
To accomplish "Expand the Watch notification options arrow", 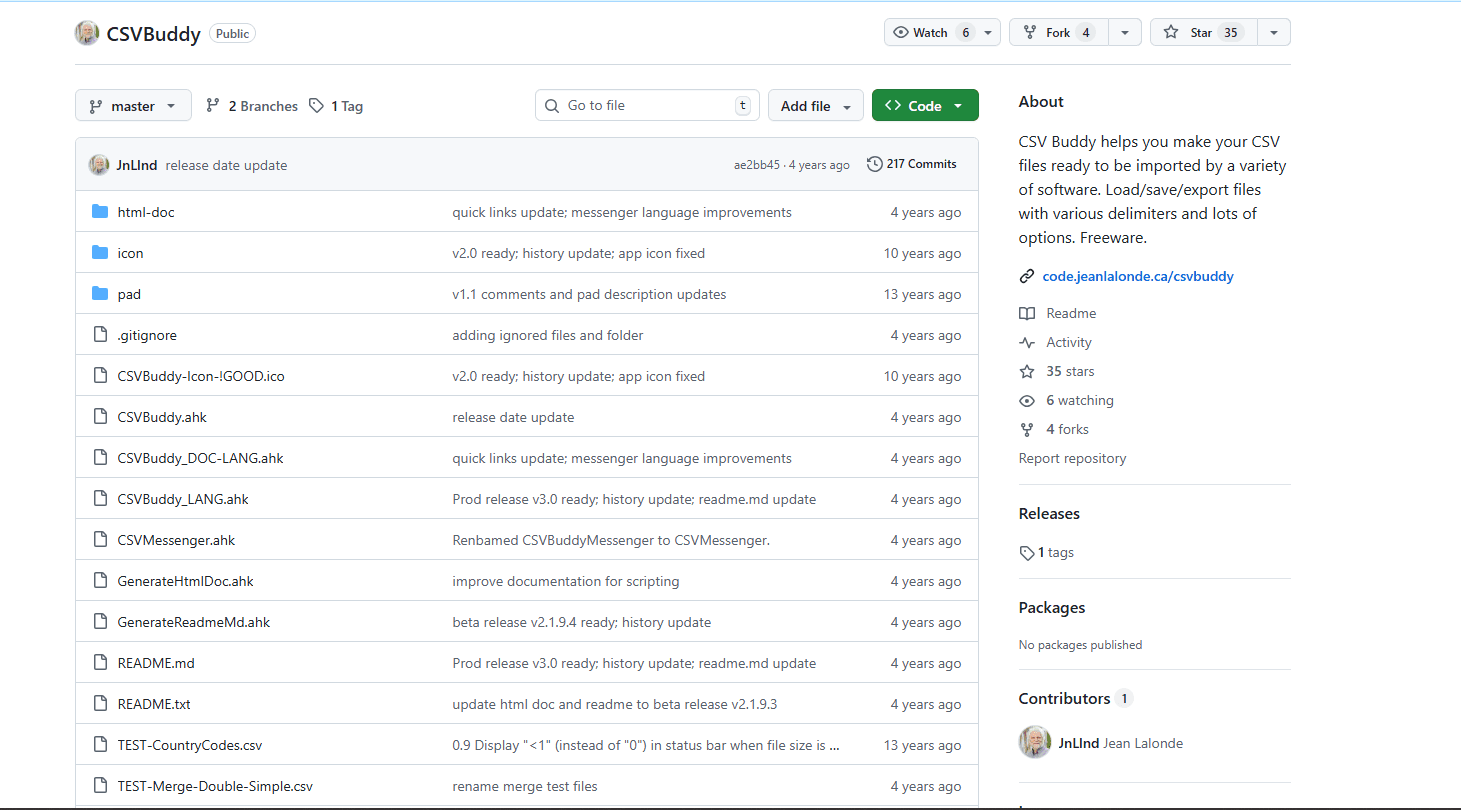I will click(x=990, y=33).
